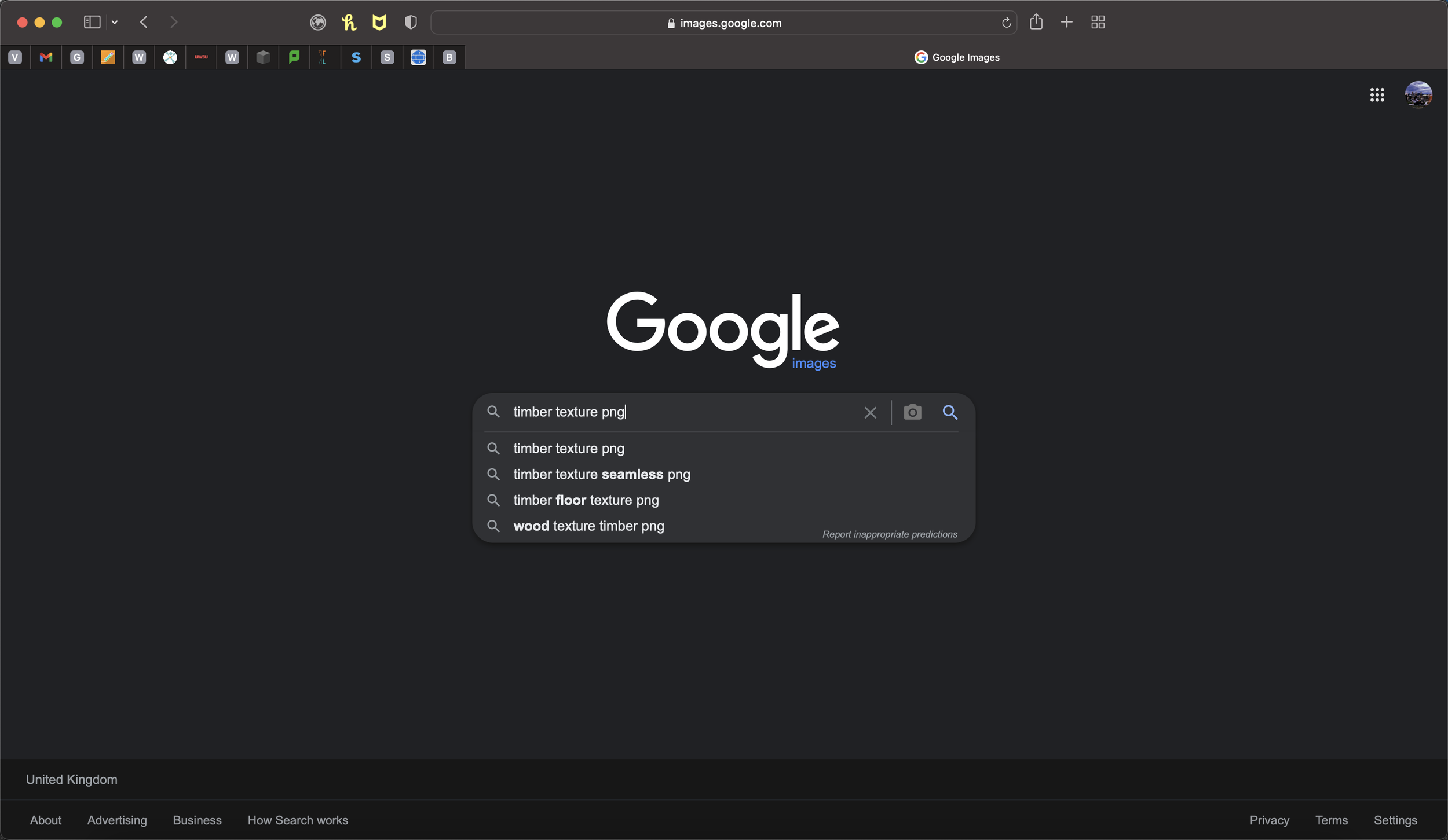Open the Privacy Report shield icon
1448x840 pixels.
click(x=411, y=23)
